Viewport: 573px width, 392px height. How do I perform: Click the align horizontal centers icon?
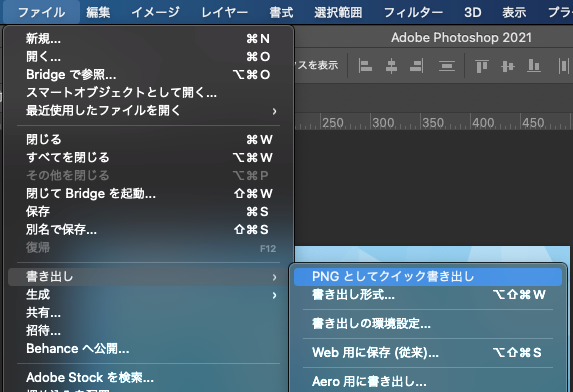[x=391, y=66]
